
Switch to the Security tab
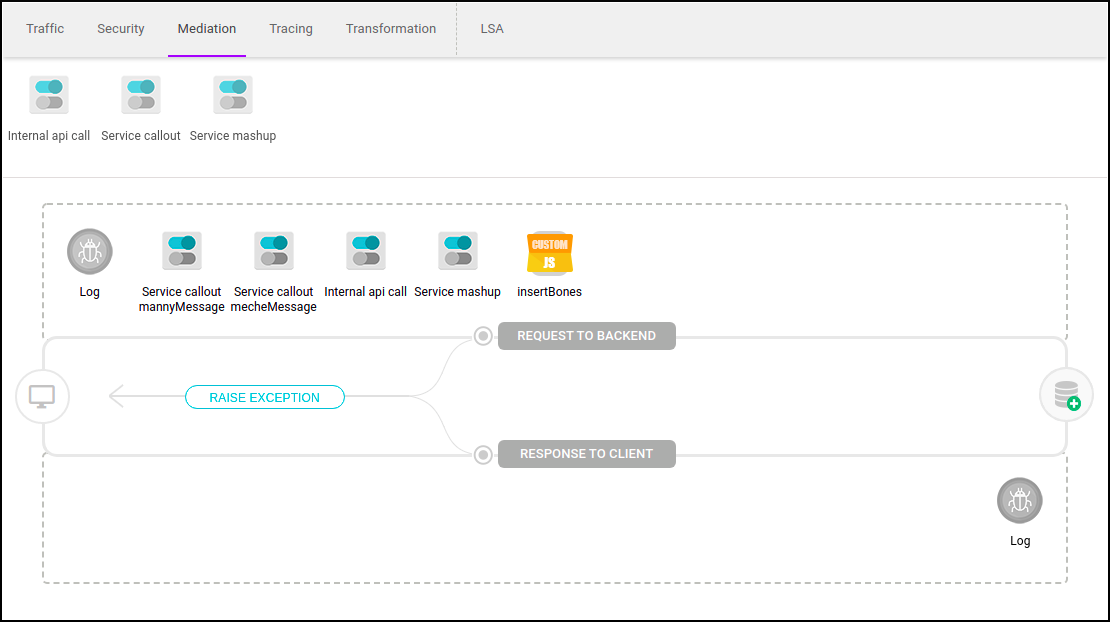point(120,29)
